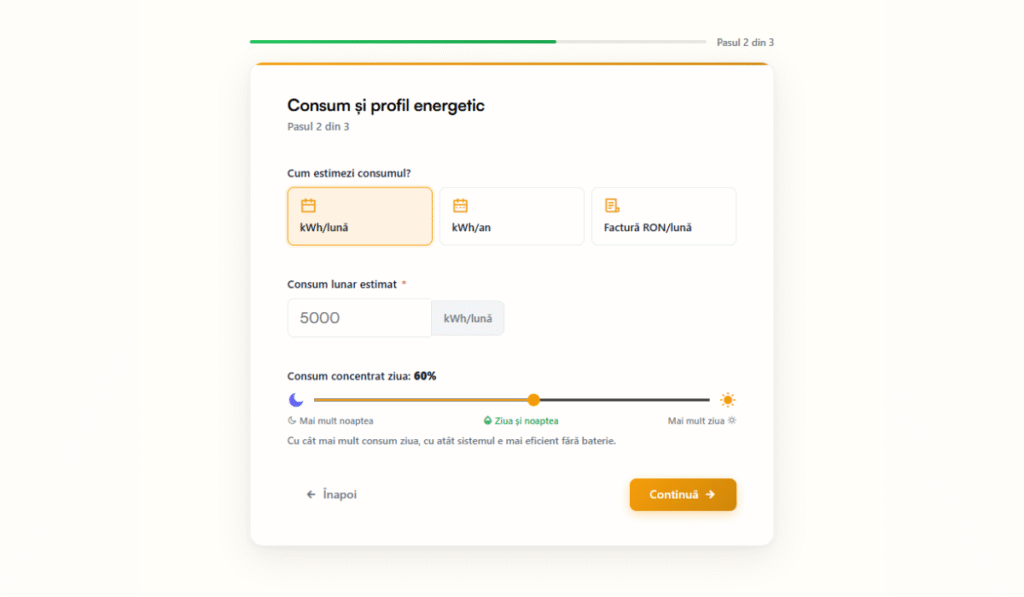Click small sun icon after 'Mai mult ziua'
The image size is (1024, 597).
pyautogui.click(x=732, y=421)
